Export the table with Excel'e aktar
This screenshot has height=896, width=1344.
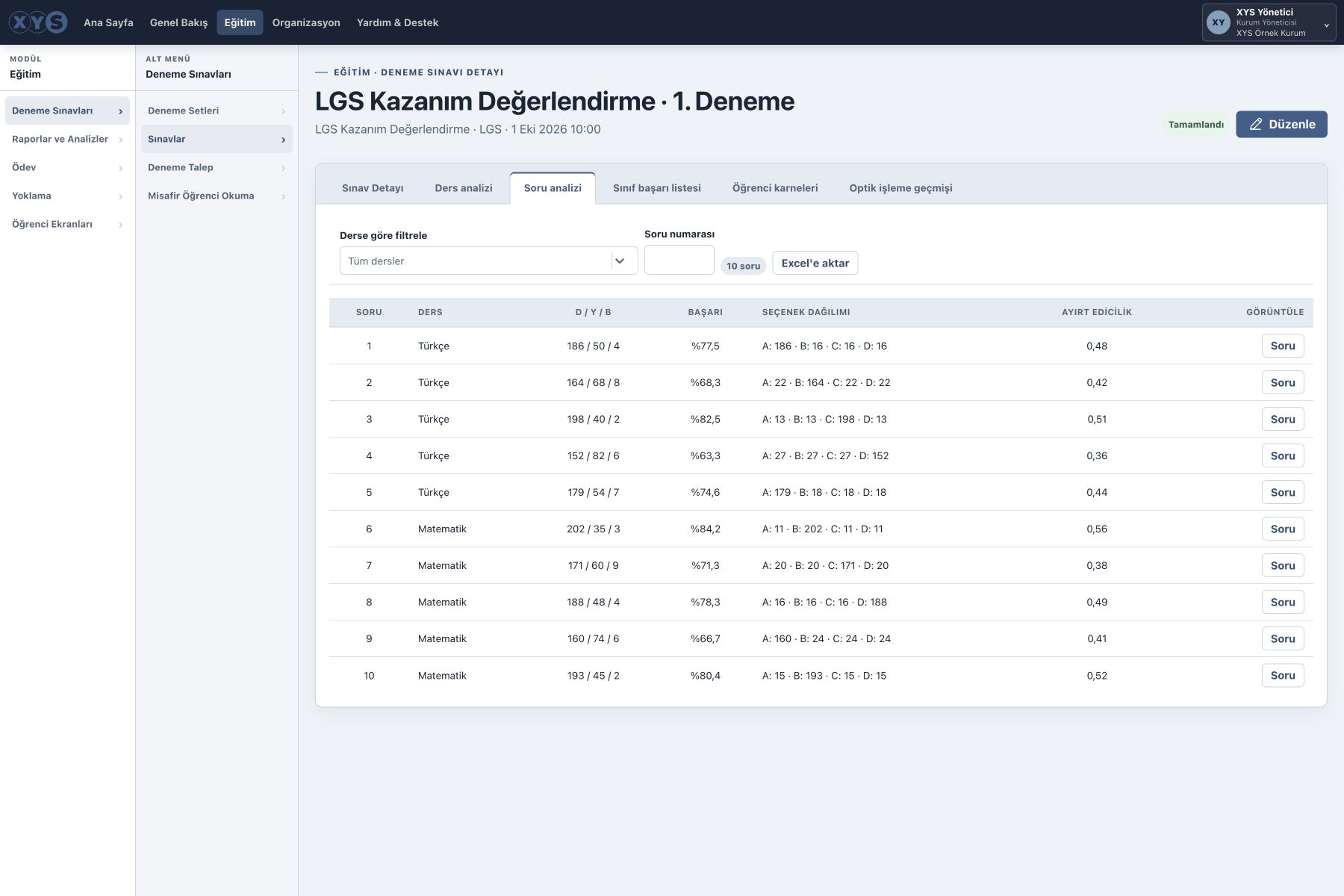815,263
